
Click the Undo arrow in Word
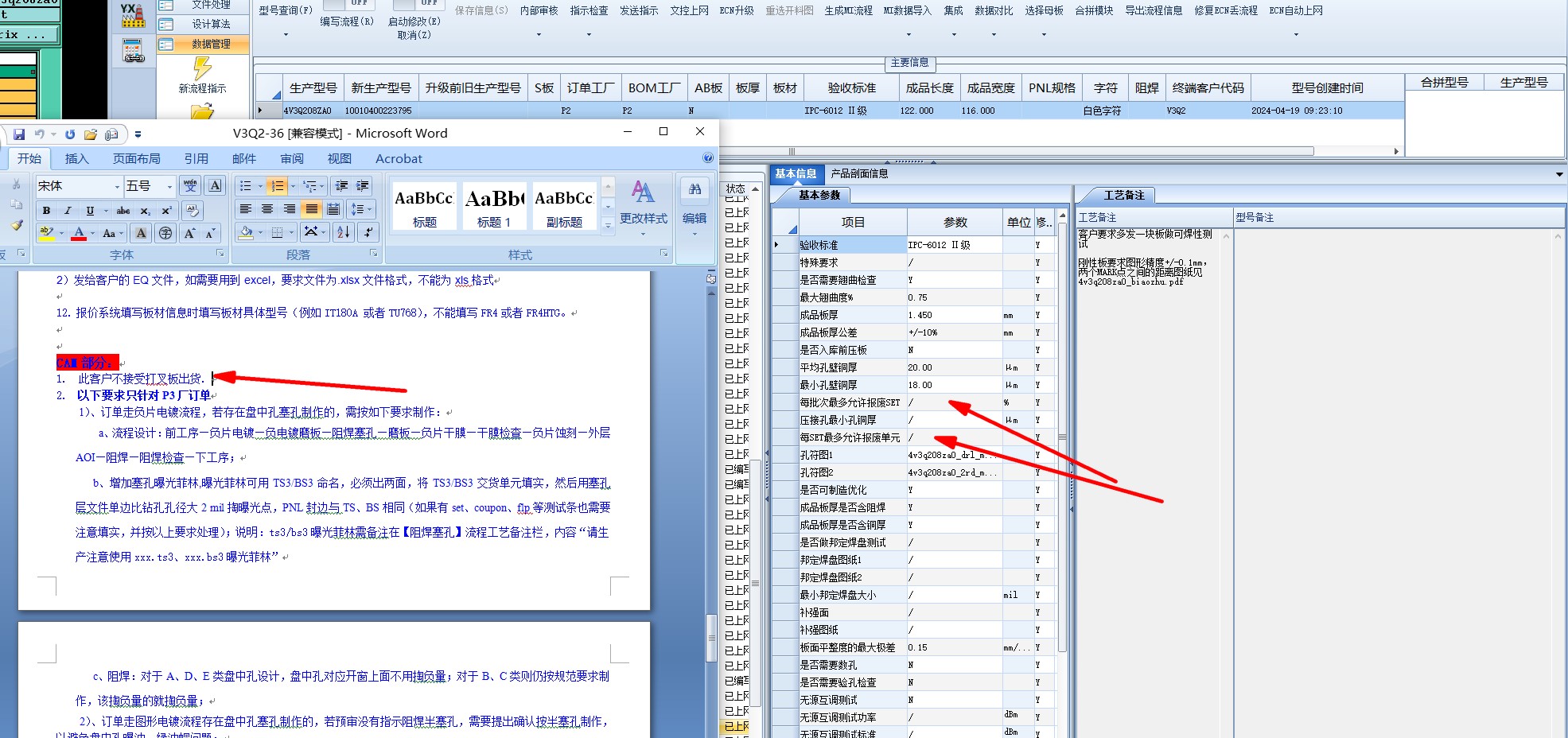click(x=39, y=134)
